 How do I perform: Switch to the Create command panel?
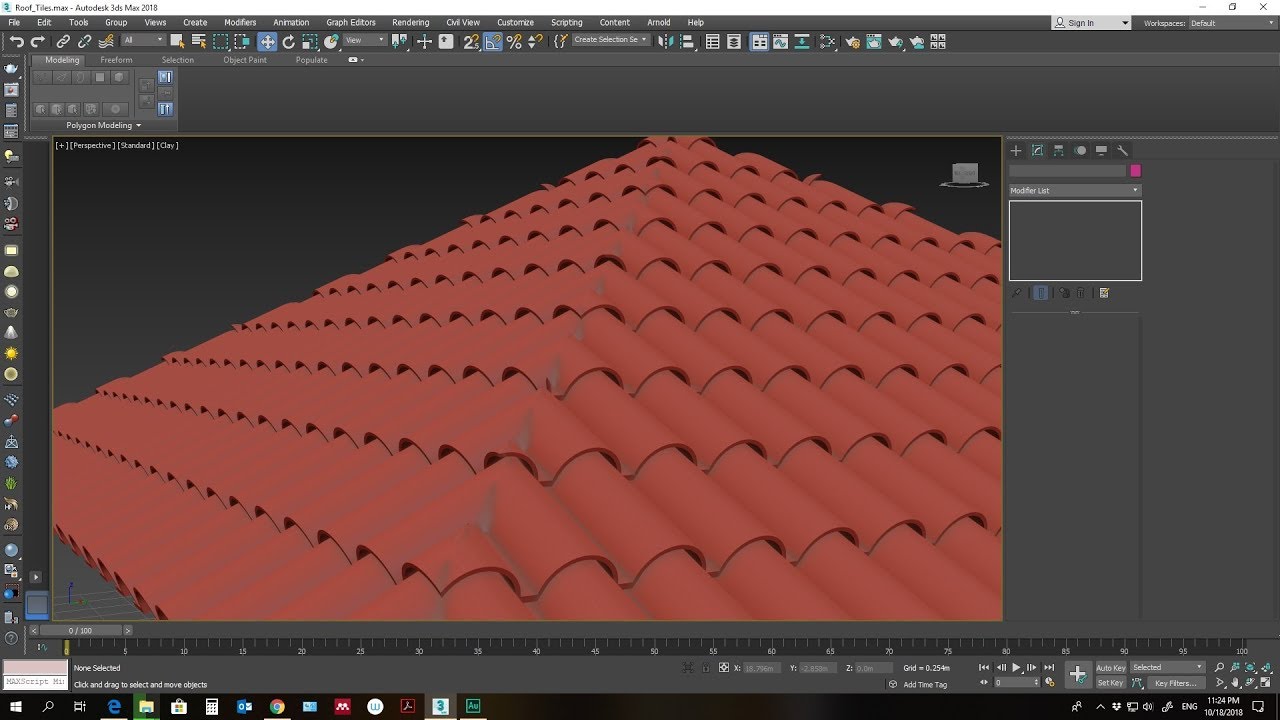[1016, 151]
